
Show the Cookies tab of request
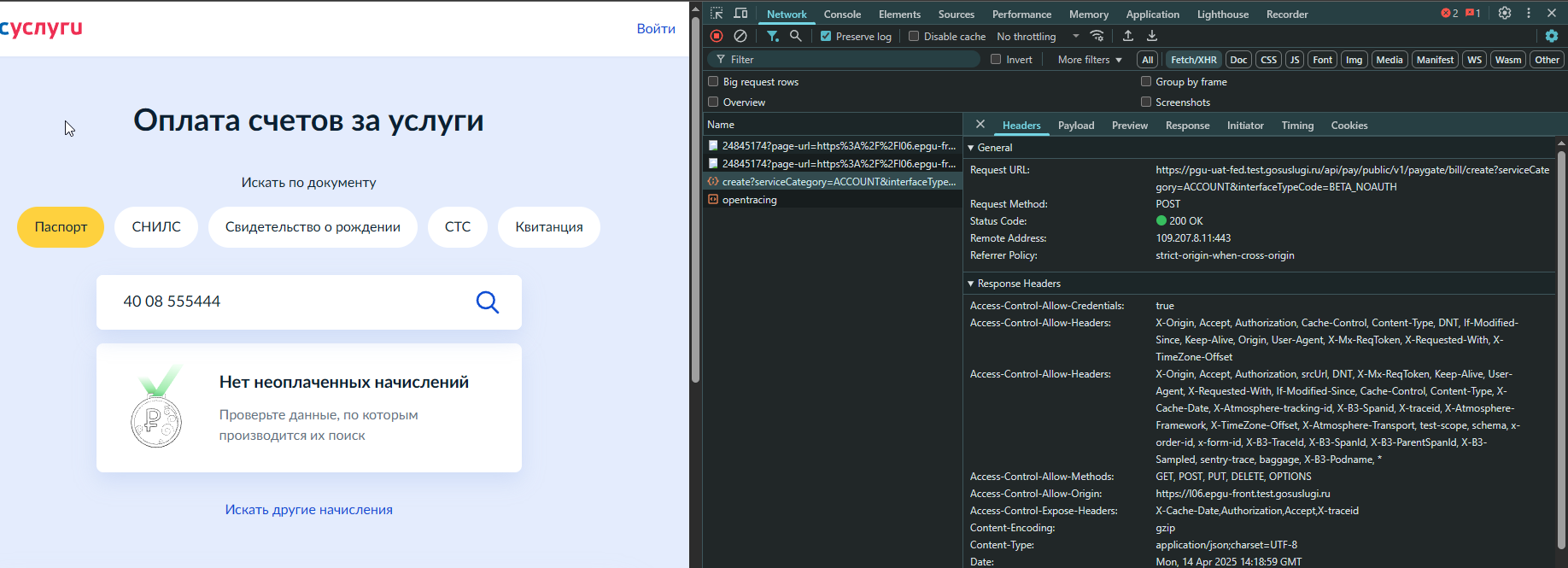coord(1349,125)
